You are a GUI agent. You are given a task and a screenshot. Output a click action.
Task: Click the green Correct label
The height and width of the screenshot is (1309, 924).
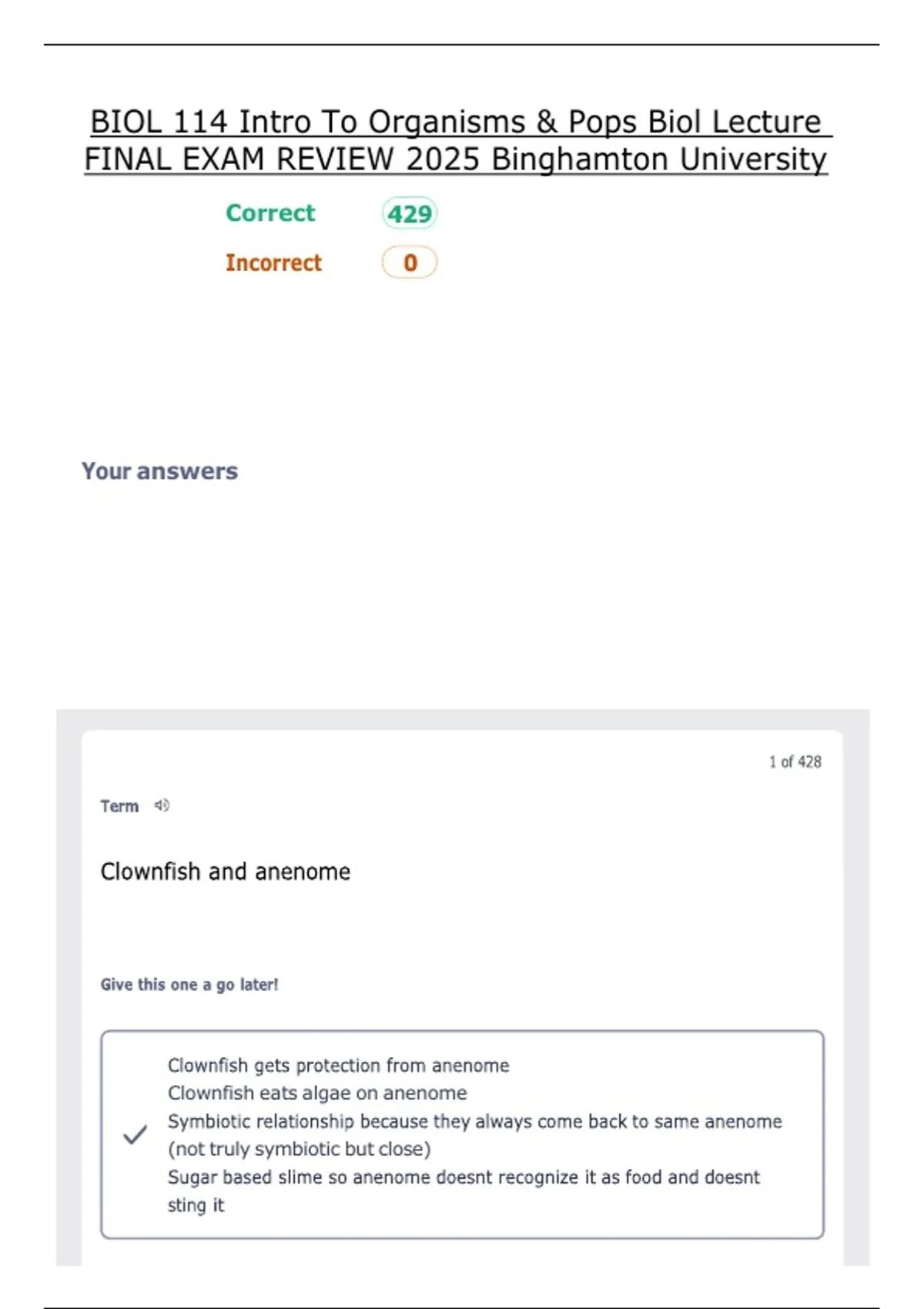pyautogui.click(x=270, y=213)
